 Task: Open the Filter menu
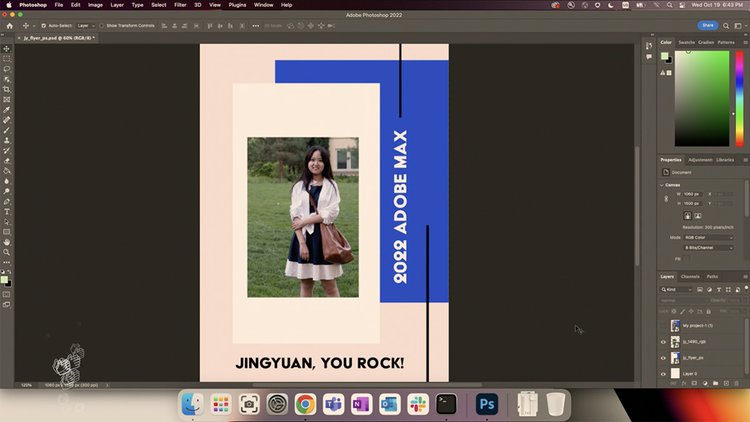pyautogui.click(x=179, y=5)
